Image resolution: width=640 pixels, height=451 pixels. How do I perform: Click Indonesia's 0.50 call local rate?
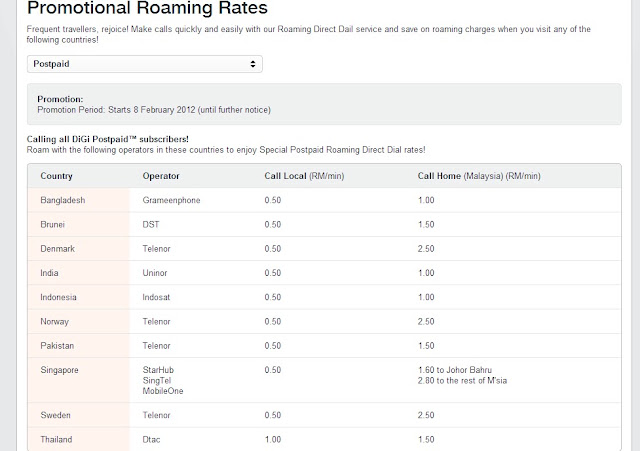273,297
